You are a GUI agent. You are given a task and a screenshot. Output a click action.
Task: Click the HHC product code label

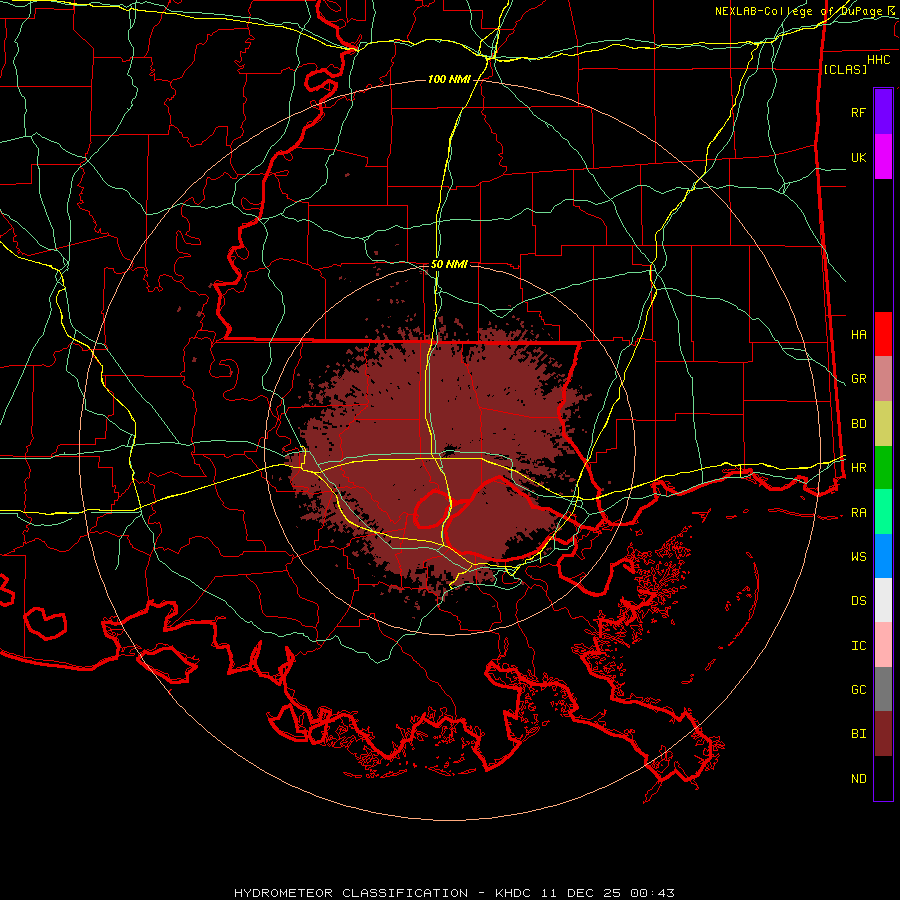878,60
